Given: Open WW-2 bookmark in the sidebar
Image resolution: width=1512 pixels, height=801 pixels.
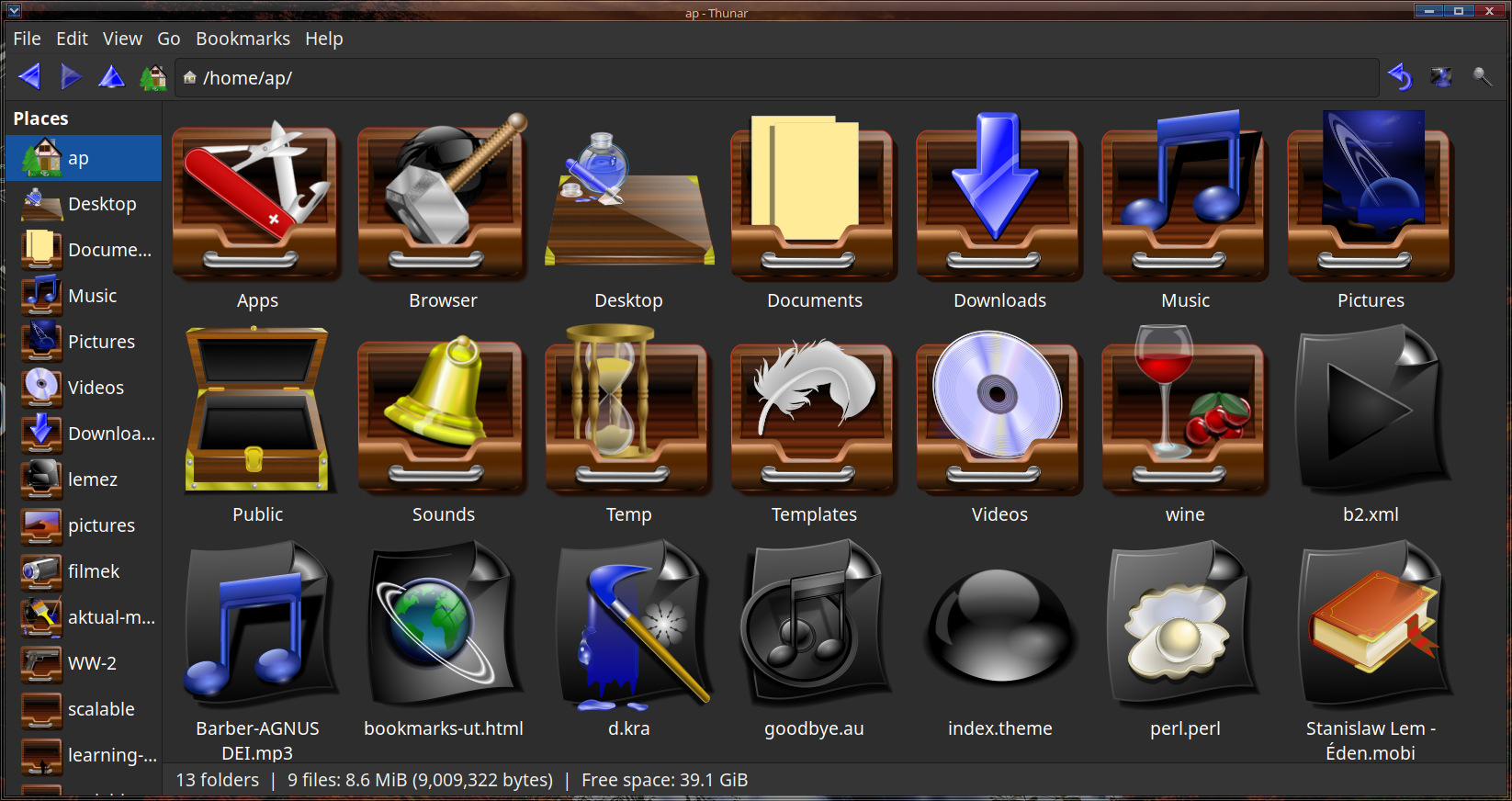Looking at the screenshot, I should [84, 663].
